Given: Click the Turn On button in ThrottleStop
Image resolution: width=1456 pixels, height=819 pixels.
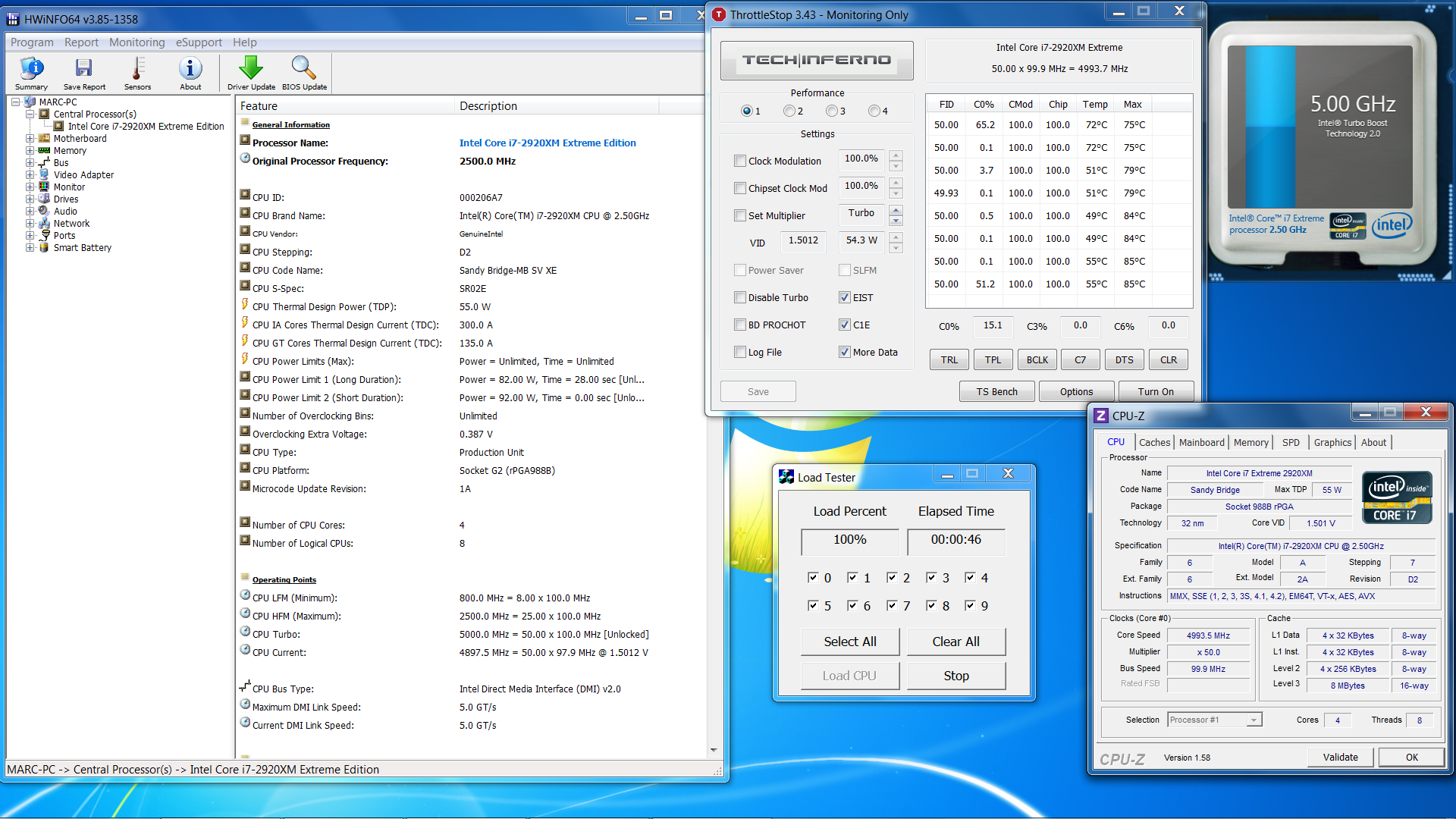Looking at the screenshot, I should (1156, 391).
